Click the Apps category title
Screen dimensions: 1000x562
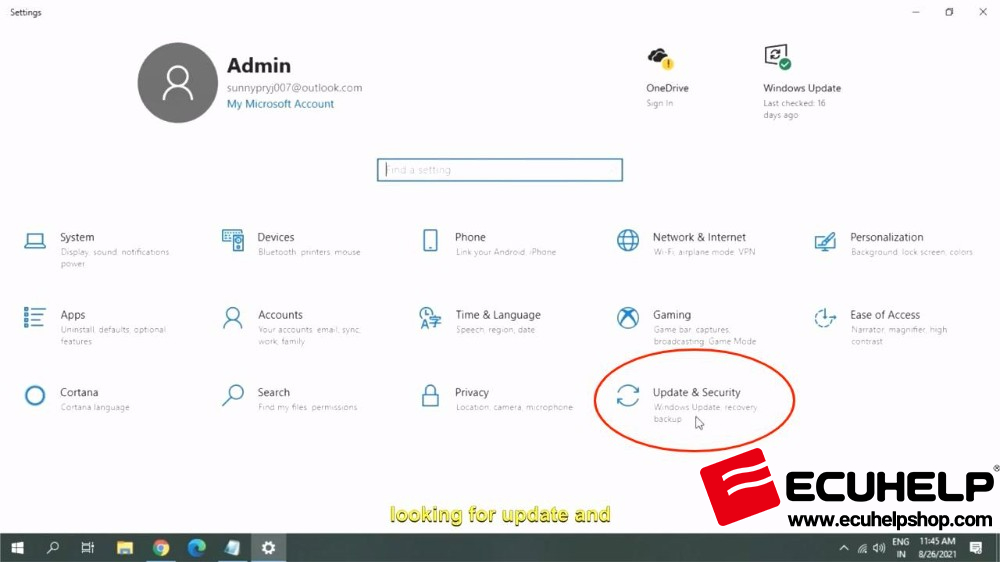[x=73, y=314]
